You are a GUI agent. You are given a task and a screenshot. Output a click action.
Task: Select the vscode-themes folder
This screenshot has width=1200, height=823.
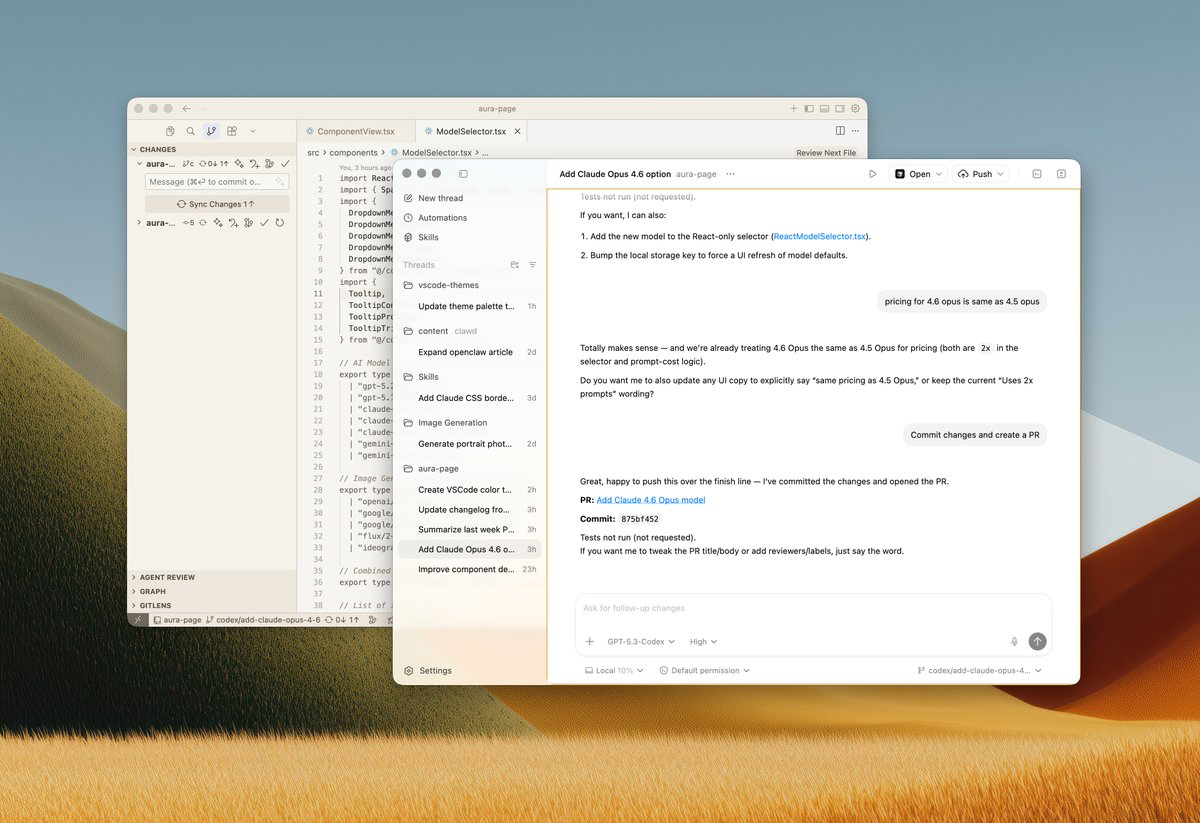470,285
